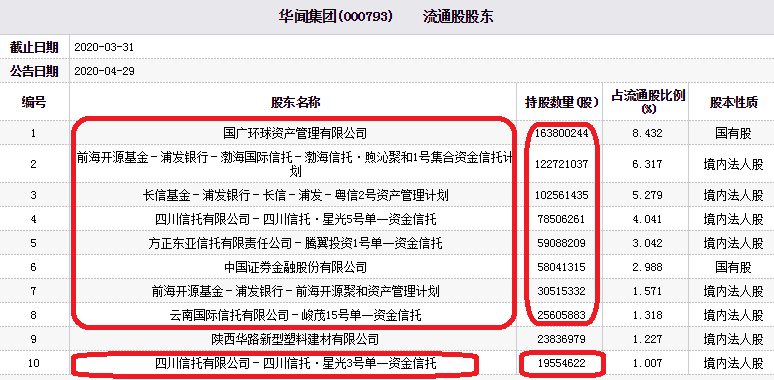Select shareholder 四川信托·星光3号单一资金信托

[x=295, y=364]
